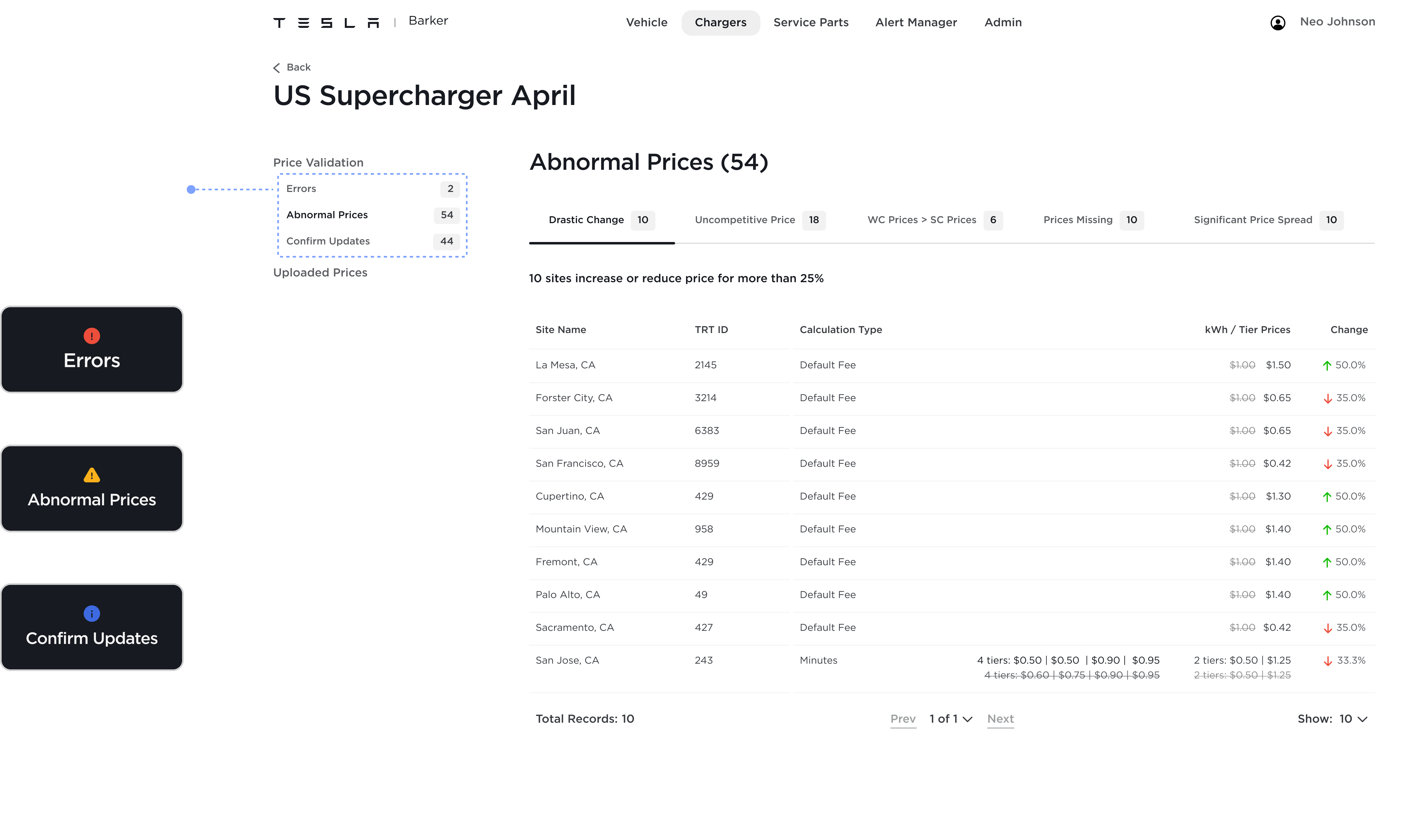Click green up arrow in Fremont row
The width and height of the screenshot is (1415, 840).
1327,563
